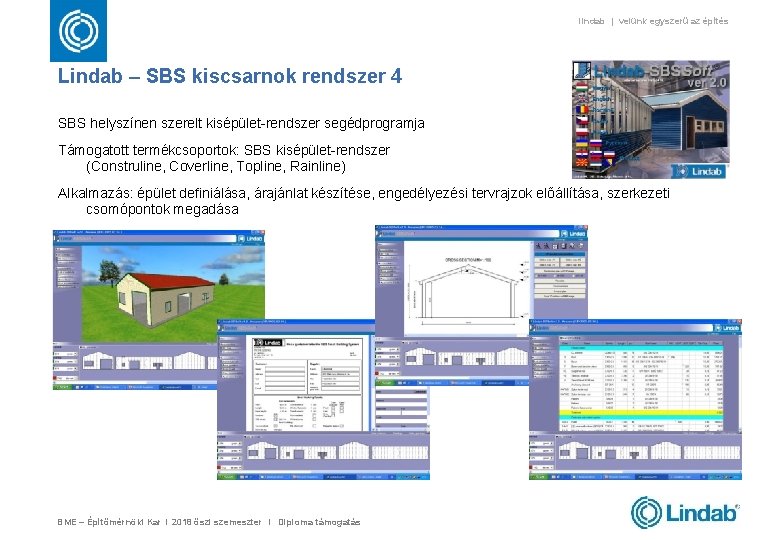Select front gable thumbnail in cross-section window
This screenshot has height=540, width=780.
point(420,357)
